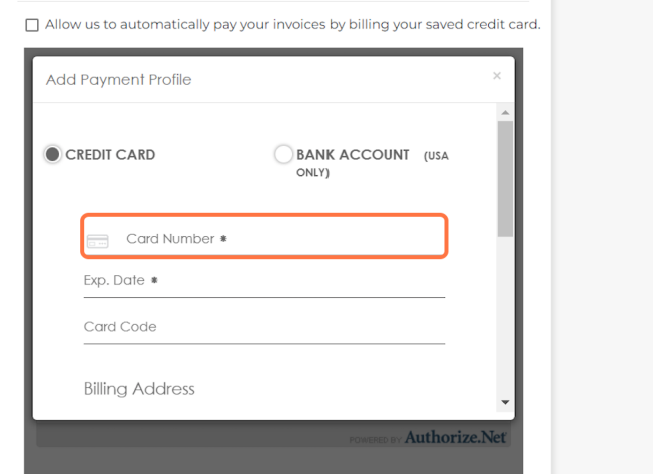The height and width of the screenshot is (474, 654).
Task: Click the 'Allow us to automatically pay' label text
Action: (x=293, y=25)
